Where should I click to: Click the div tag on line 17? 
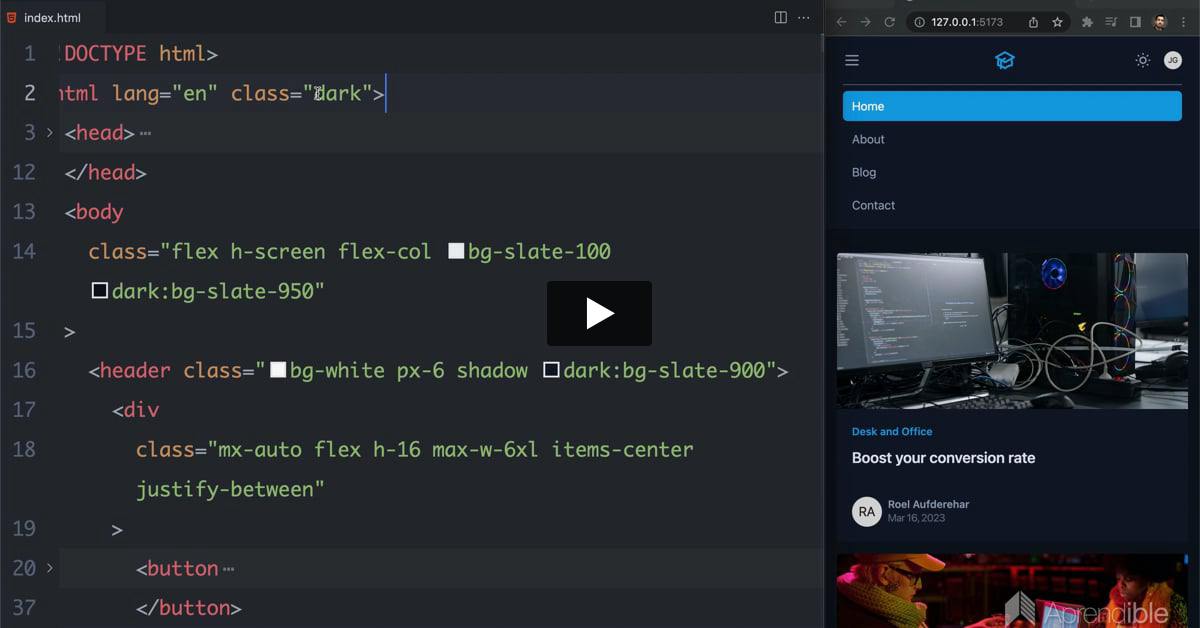[x=141, y=410]
